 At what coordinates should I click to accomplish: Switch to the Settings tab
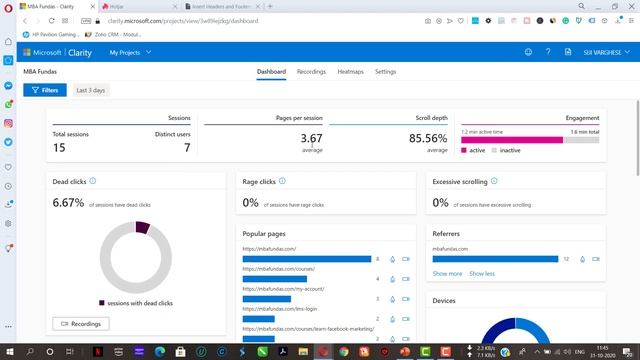coord(385,72)
